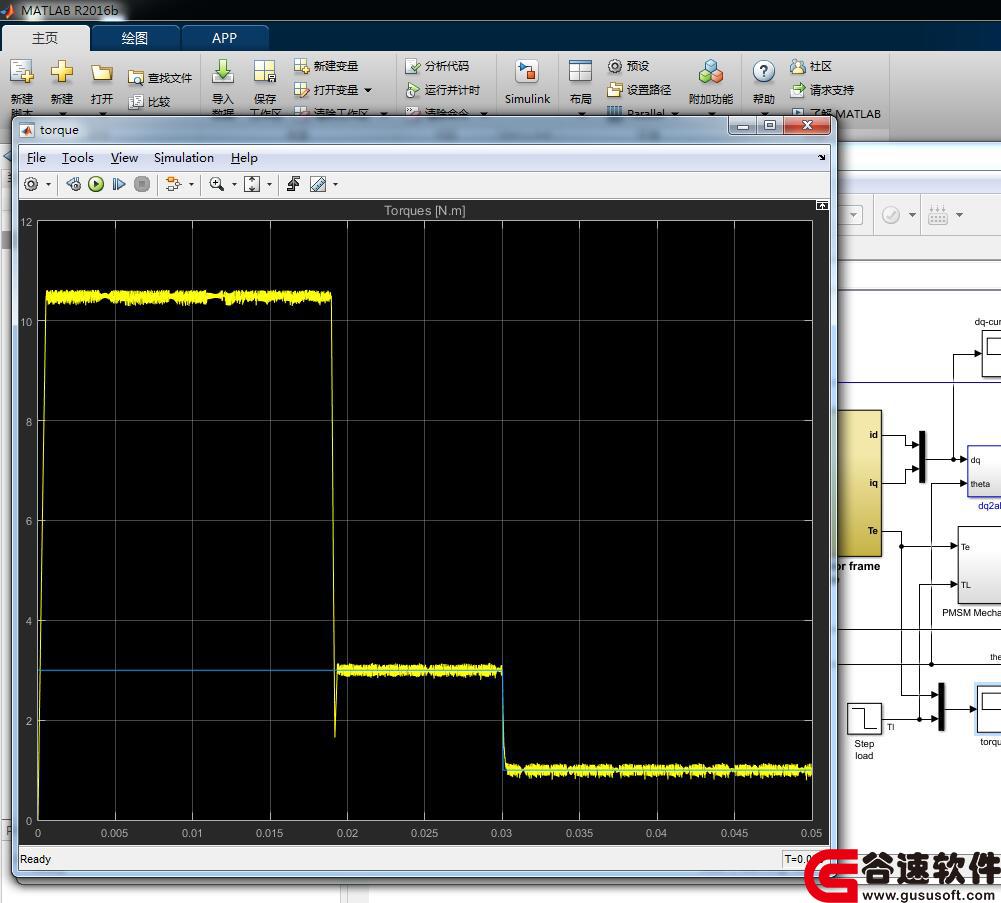This screenshot has width=1001, height=903.
Task: Click the dq-current scope block in Simulink
Action: pos(991,354)
